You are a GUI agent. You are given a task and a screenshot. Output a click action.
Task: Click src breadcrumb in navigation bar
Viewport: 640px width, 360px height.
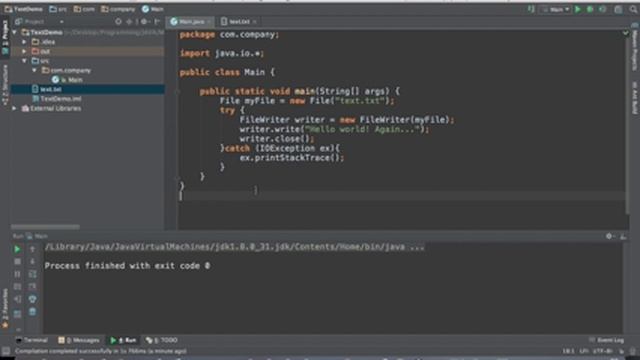58,9
